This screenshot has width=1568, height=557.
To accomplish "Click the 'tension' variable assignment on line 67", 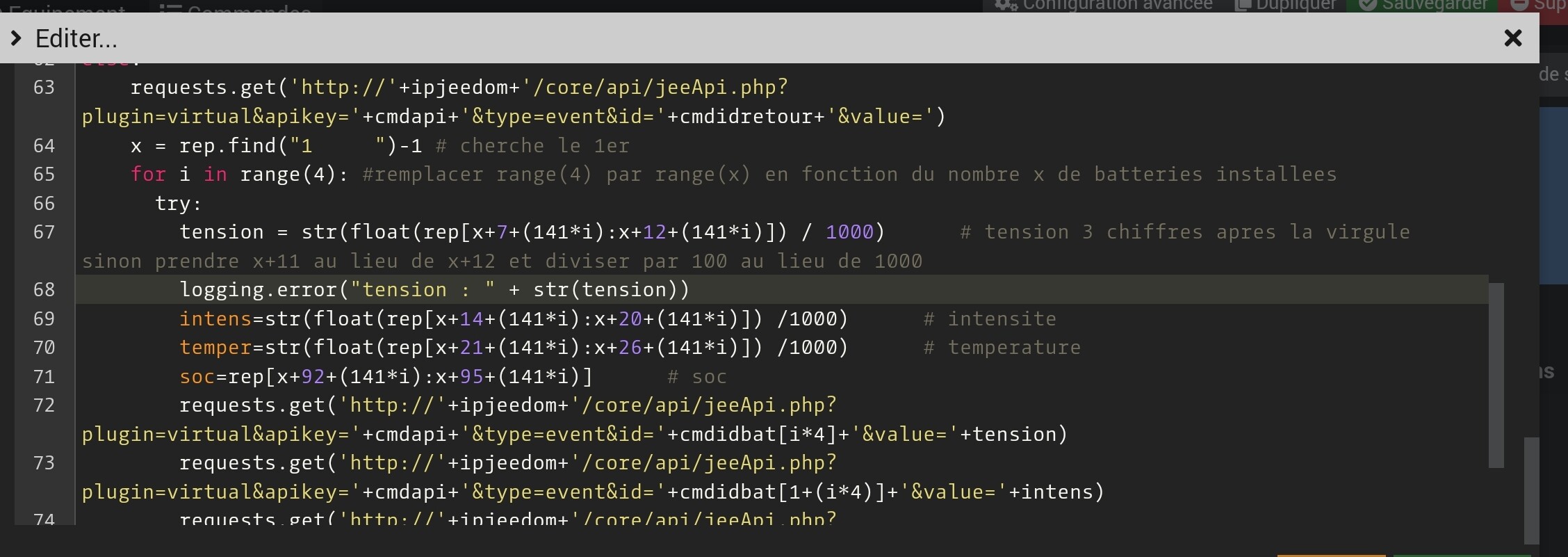I will click(222, 232).
